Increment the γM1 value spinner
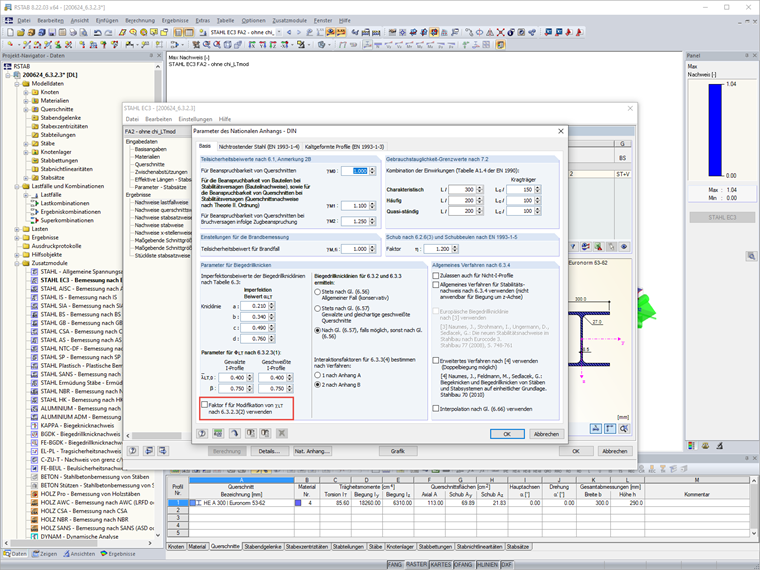Screen dimensions: 760x570 pos(374,203)
